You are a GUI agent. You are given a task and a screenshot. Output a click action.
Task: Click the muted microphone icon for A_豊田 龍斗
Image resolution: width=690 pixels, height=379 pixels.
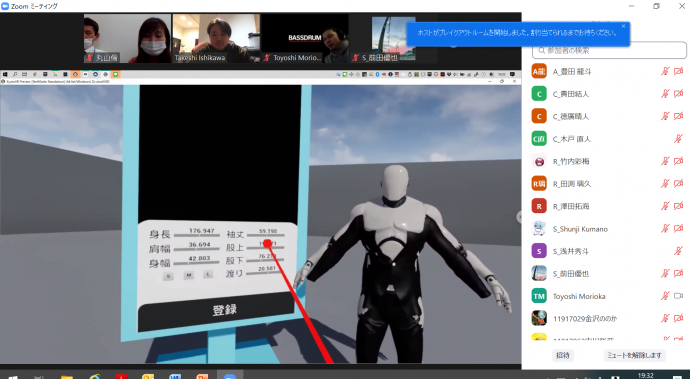tap(665, 71)
